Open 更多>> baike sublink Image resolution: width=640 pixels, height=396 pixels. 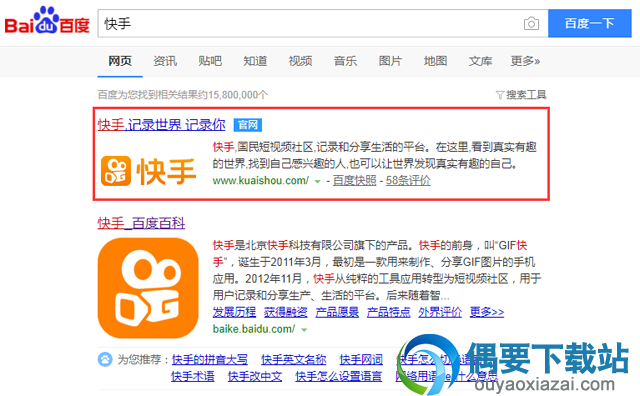487,312
